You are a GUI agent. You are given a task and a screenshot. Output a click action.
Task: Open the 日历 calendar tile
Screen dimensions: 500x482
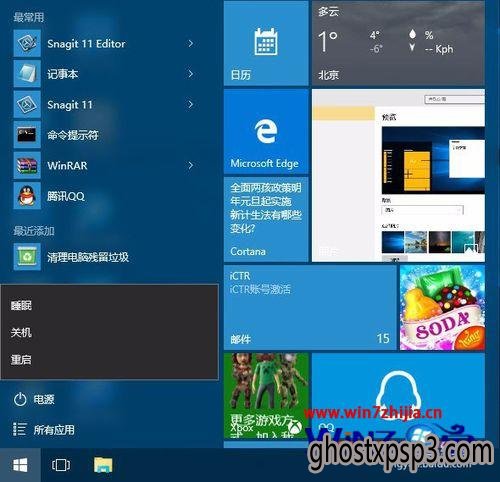coord(266,43)
